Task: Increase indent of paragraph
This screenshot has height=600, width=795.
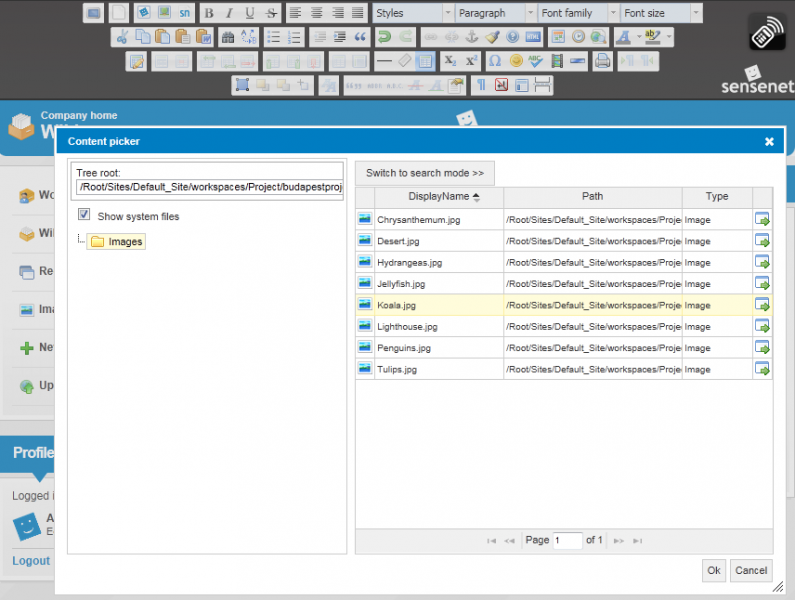Action: (340, 37)
